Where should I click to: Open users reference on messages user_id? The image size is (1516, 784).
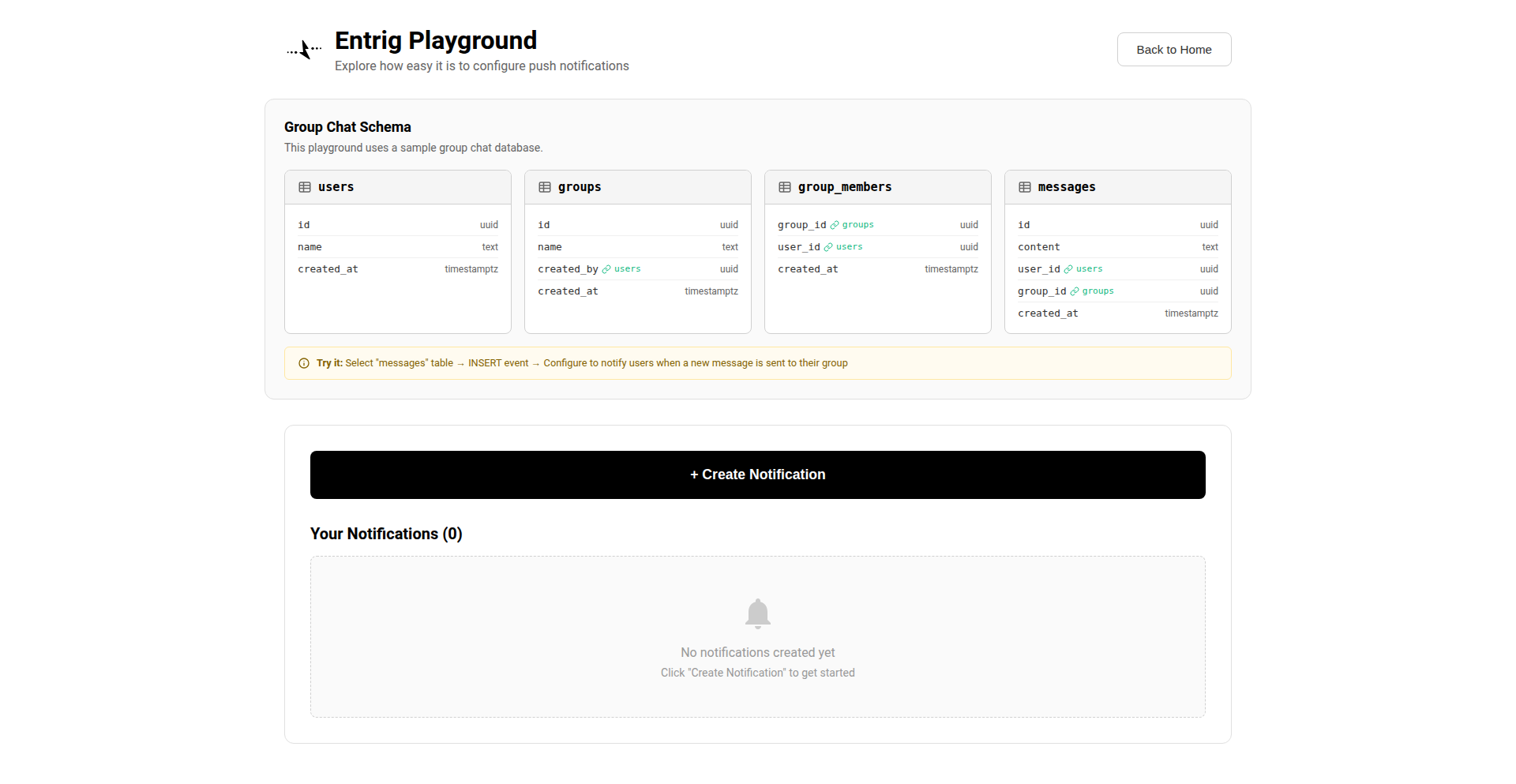coord(1089,269)
